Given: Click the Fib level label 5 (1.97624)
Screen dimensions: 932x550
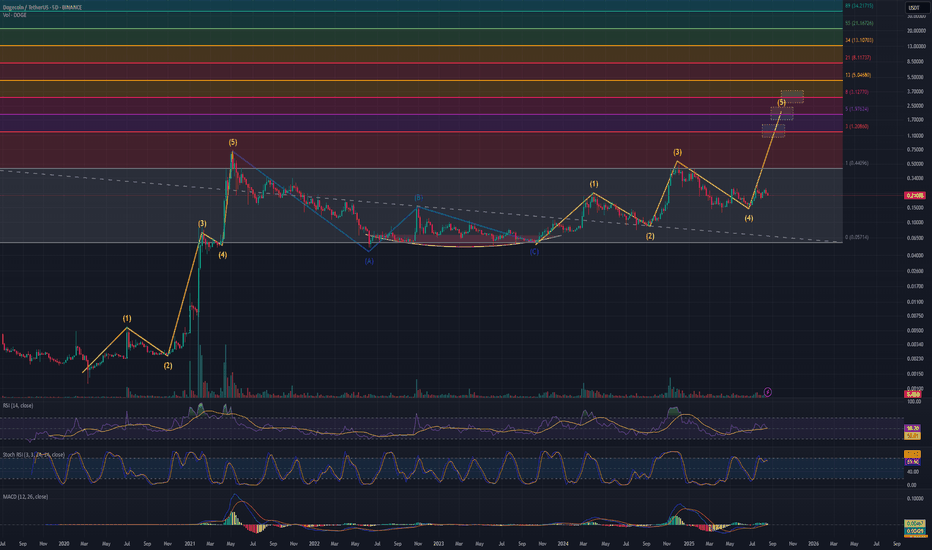Looking at the screenshot, I should 857,109.
